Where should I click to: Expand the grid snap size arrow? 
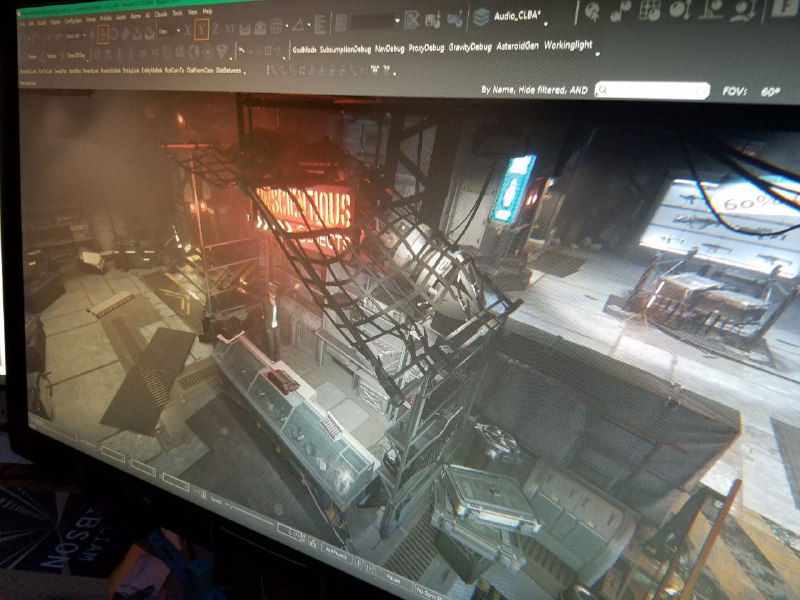tap(286, 27)
